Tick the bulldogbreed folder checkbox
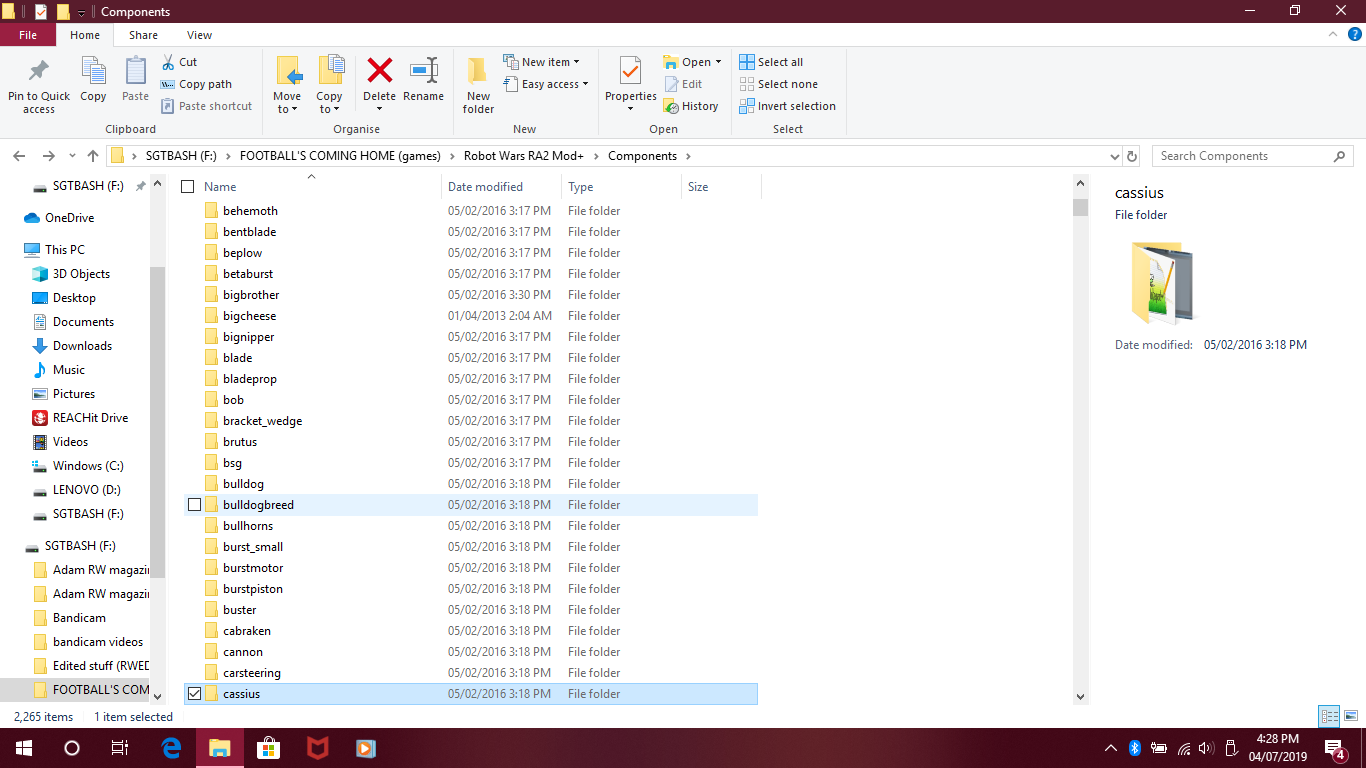 pos(195,505)
